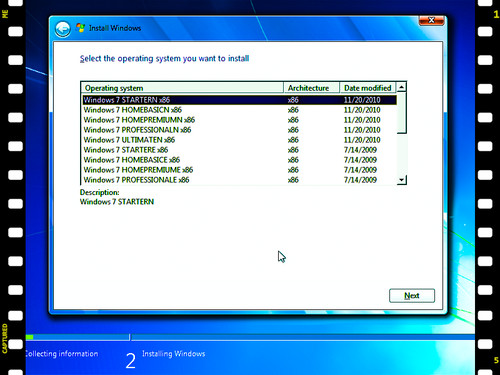Select Windows 7 STARTERE x86 row

[239, 150]
